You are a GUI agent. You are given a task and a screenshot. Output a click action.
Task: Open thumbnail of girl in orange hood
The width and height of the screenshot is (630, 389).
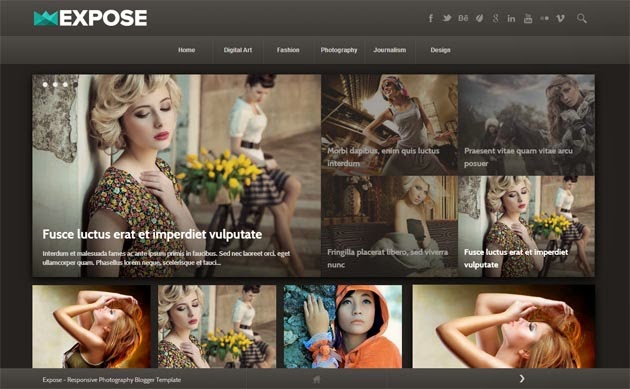tap(343, 326)
